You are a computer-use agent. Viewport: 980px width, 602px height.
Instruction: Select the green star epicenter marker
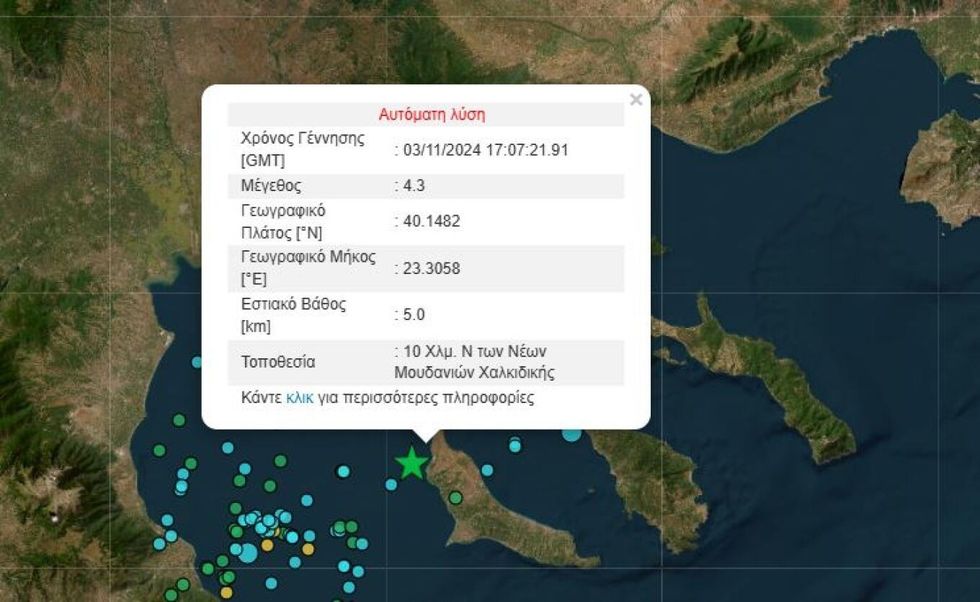(413, 463)
